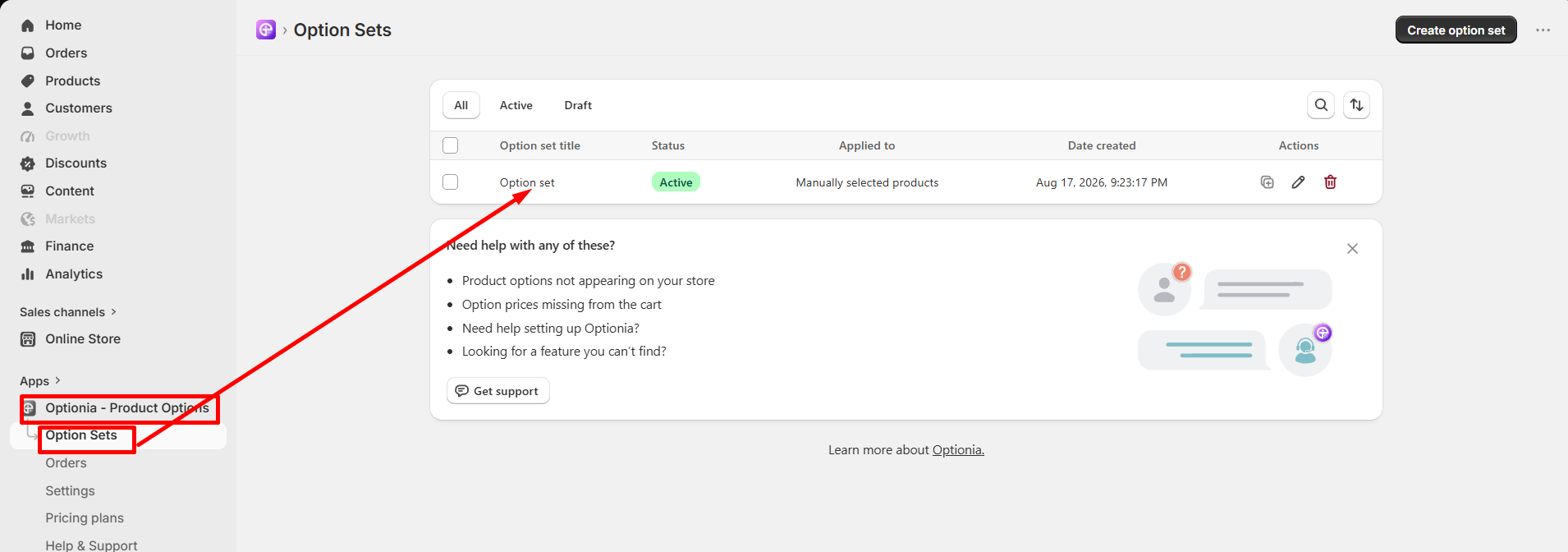Screen dimensions: 1568x552
Task: Click the Optionia app logo in header
Action: coord(266,30)
